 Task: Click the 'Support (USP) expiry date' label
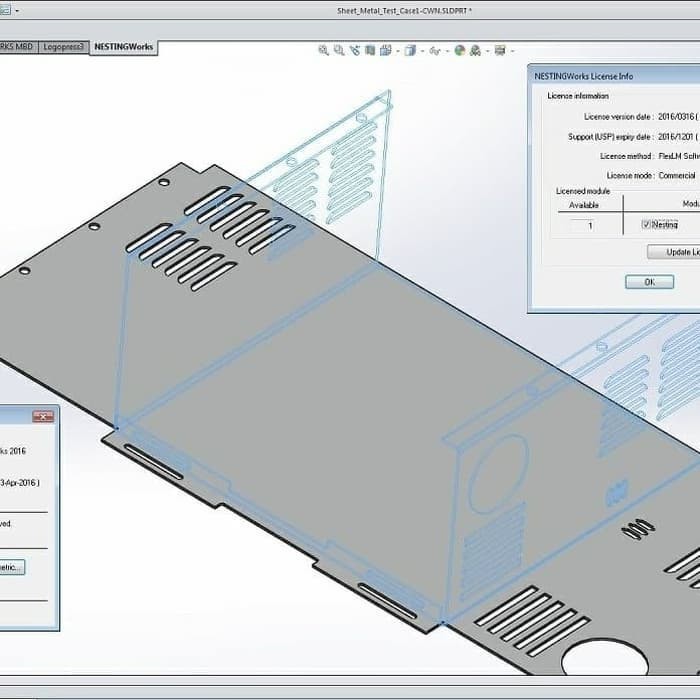coord(611,137)
